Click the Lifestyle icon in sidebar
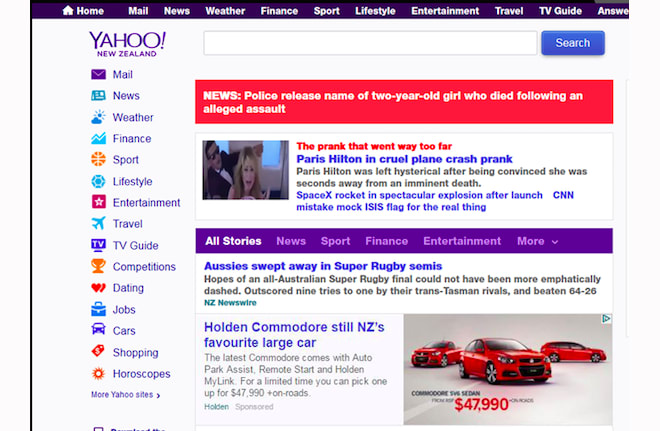The image size is (660, 431). [x=98, y=181]
